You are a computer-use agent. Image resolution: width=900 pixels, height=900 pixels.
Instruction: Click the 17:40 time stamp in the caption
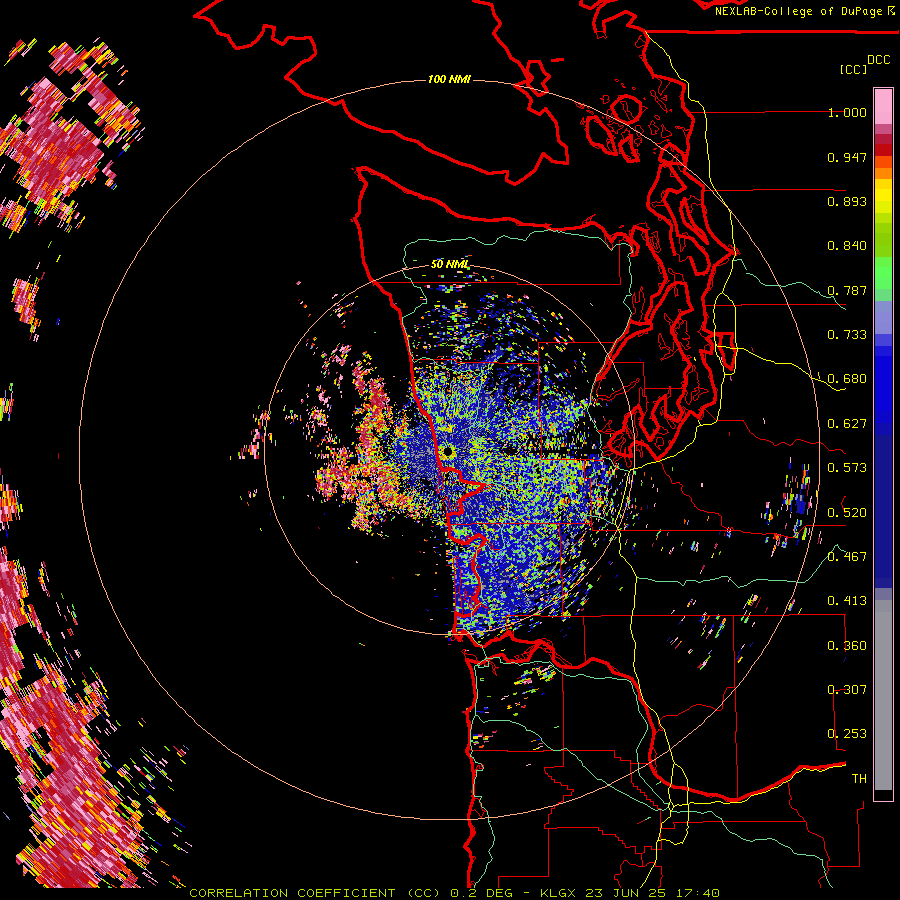698,893
